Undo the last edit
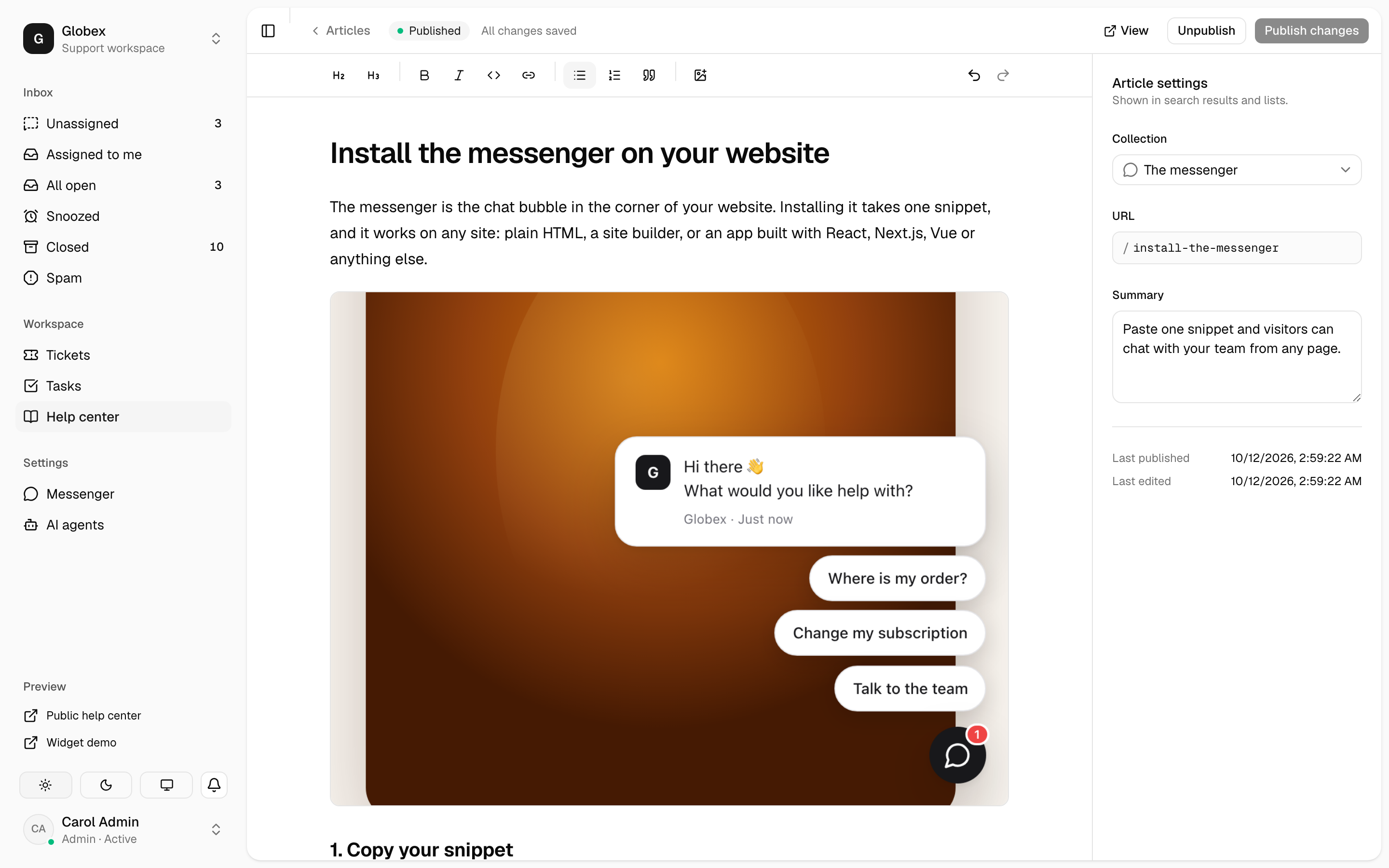The width and height of the screenshot is (1389, 868). 974,75
